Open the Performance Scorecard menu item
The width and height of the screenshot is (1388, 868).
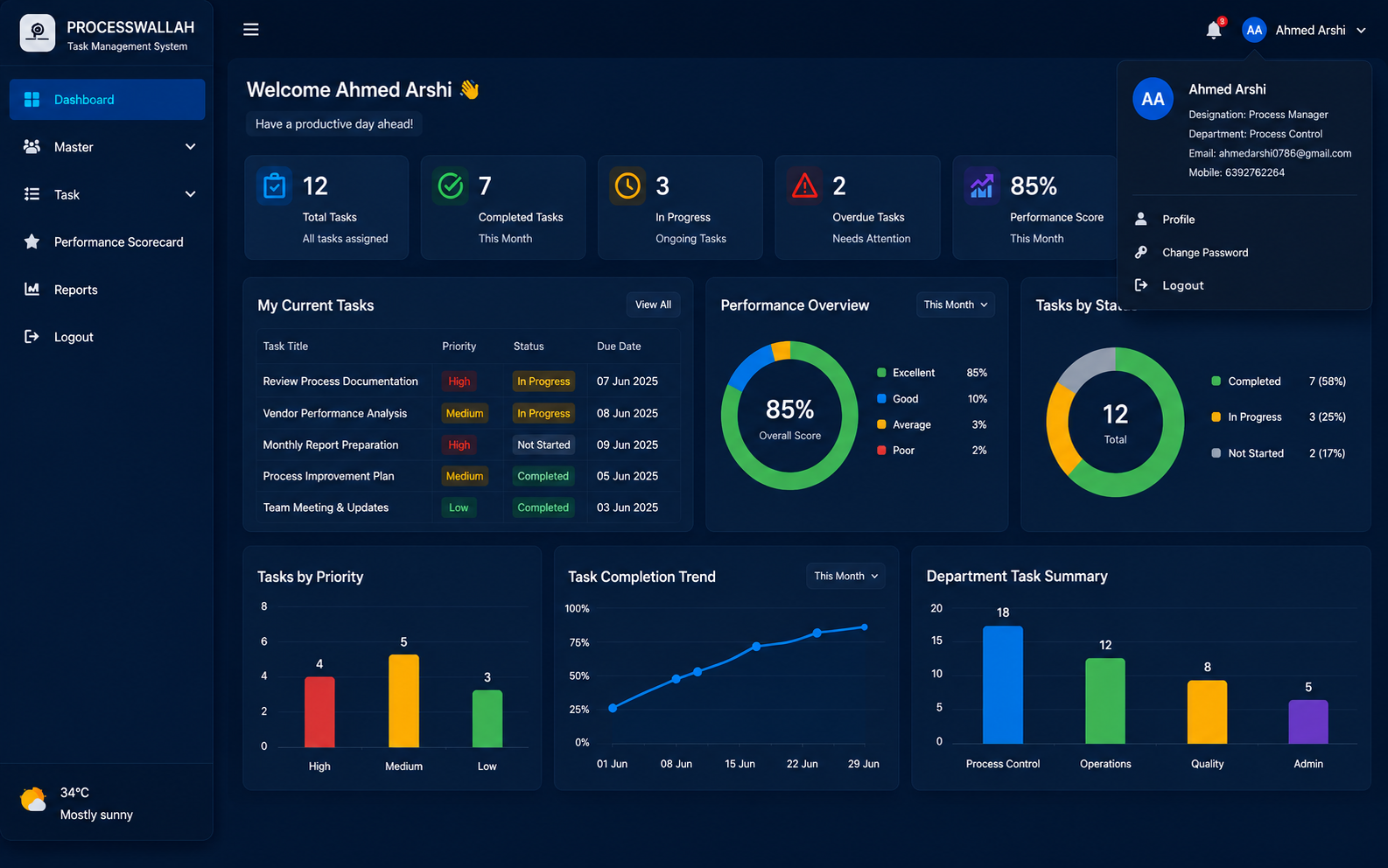pos(108,241)
